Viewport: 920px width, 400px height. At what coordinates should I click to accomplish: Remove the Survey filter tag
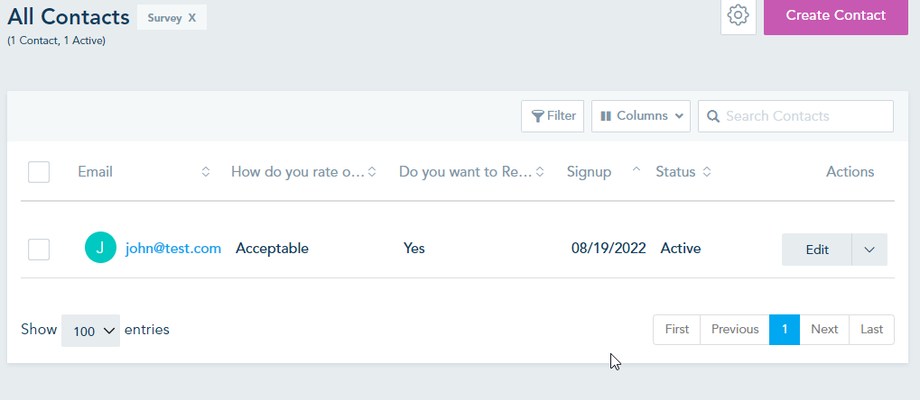pyautogui.click(x=192, y=18)
